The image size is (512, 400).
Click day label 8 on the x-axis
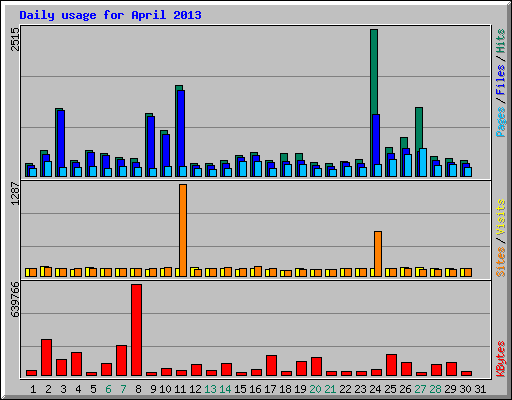pos(138,389)
